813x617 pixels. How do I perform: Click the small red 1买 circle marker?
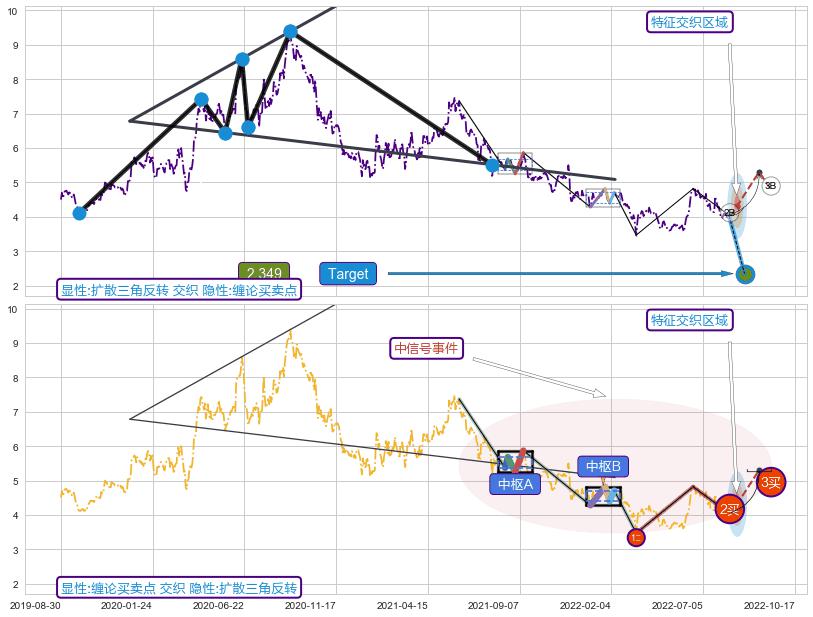636,538
